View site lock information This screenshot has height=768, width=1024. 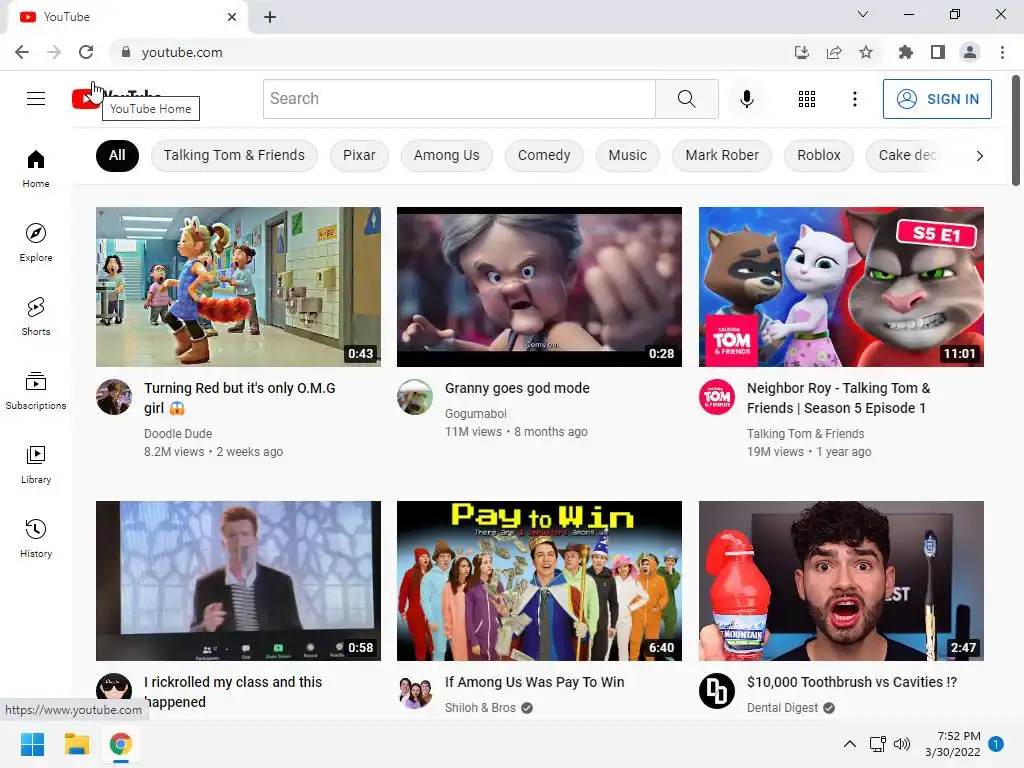126,52
